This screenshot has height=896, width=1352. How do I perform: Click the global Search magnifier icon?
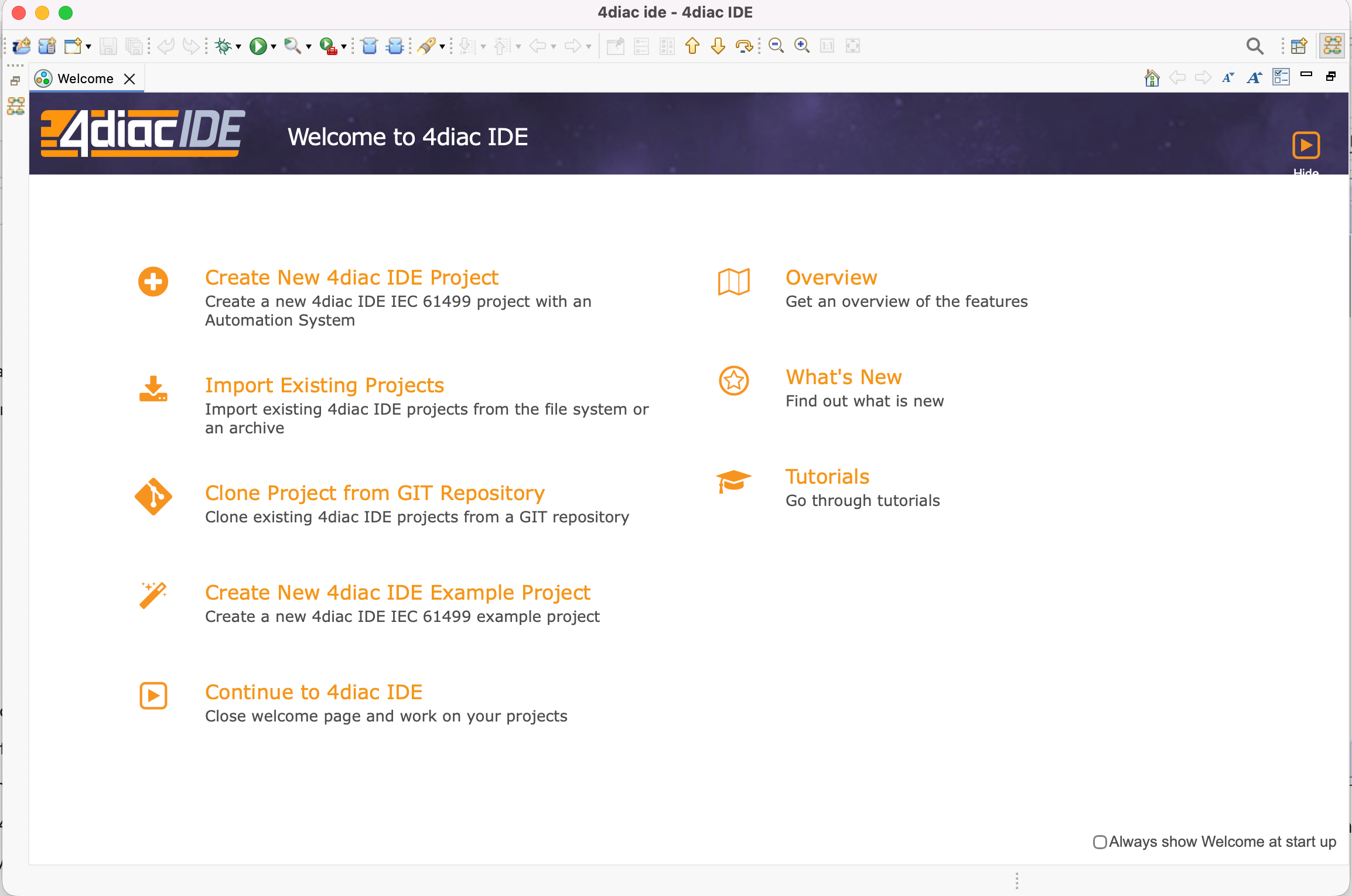coord(1255,46)
